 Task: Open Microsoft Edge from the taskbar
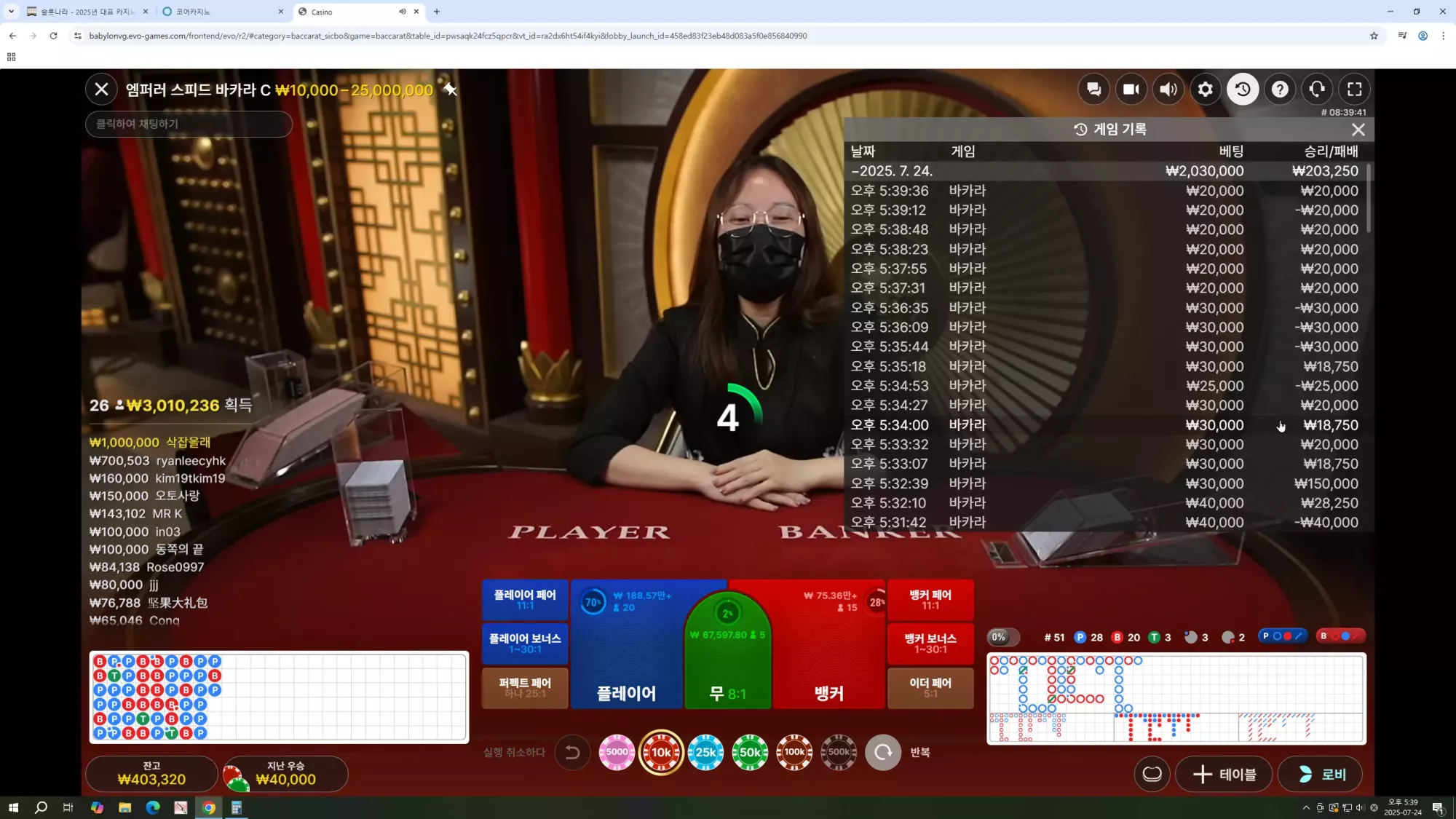(153, 807)
